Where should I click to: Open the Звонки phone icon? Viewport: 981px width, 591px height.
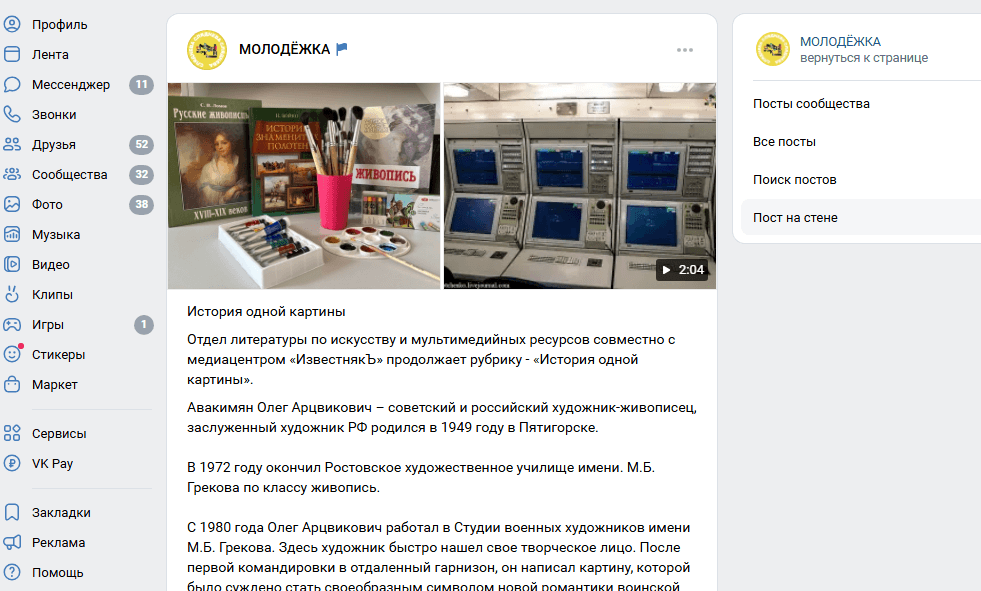click(12, 114)
